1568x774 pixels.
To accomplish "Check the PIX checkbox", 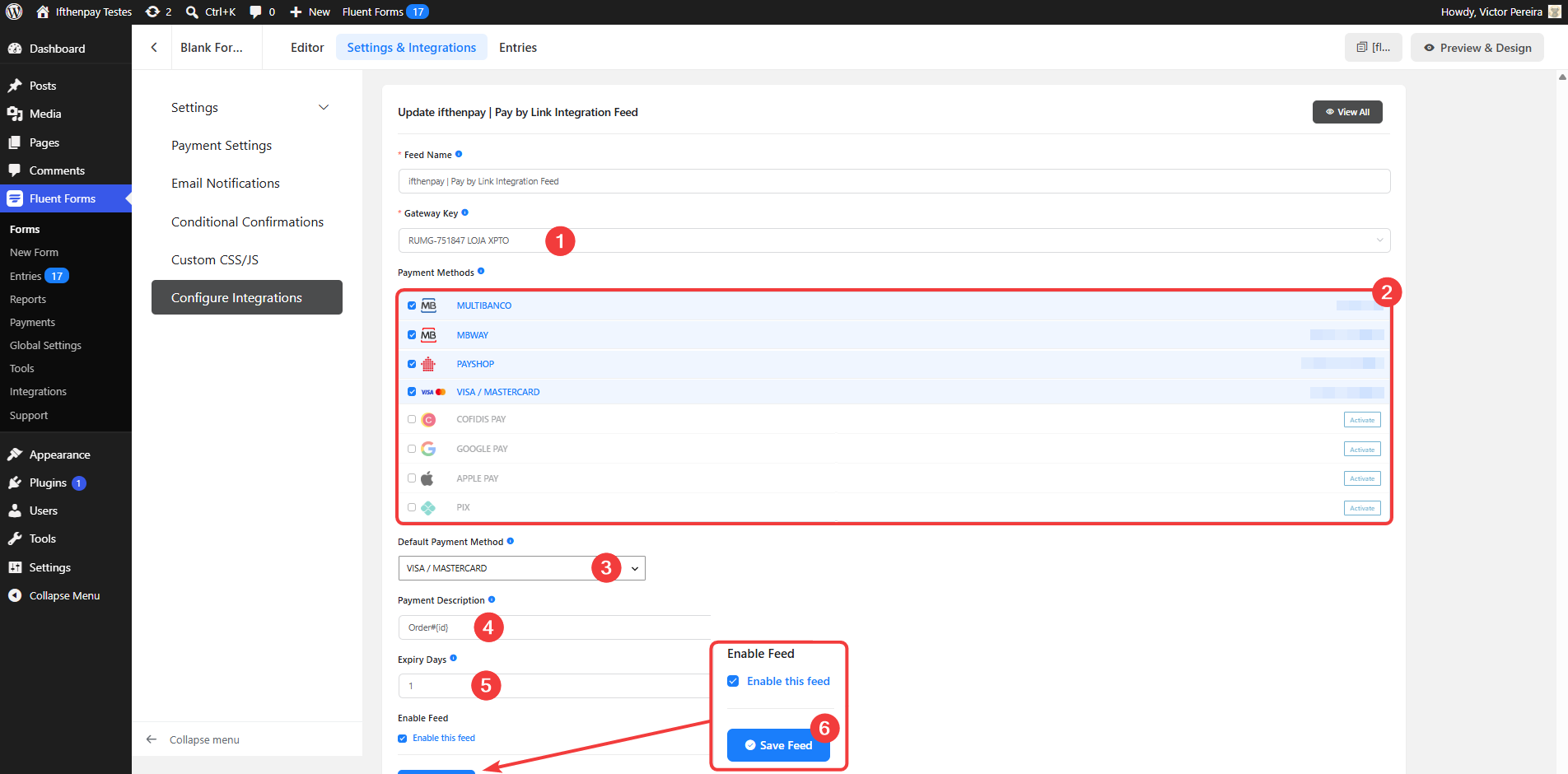I will coord(412,507).
